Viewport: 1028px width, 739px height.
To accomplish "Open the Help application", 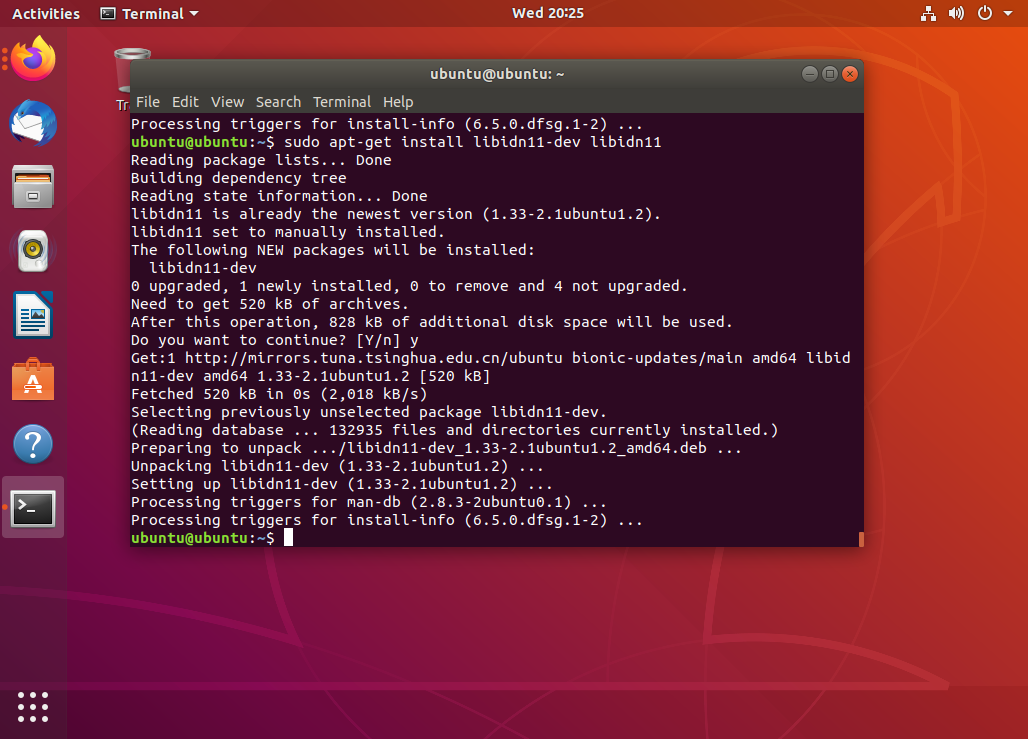I will 33,443.
